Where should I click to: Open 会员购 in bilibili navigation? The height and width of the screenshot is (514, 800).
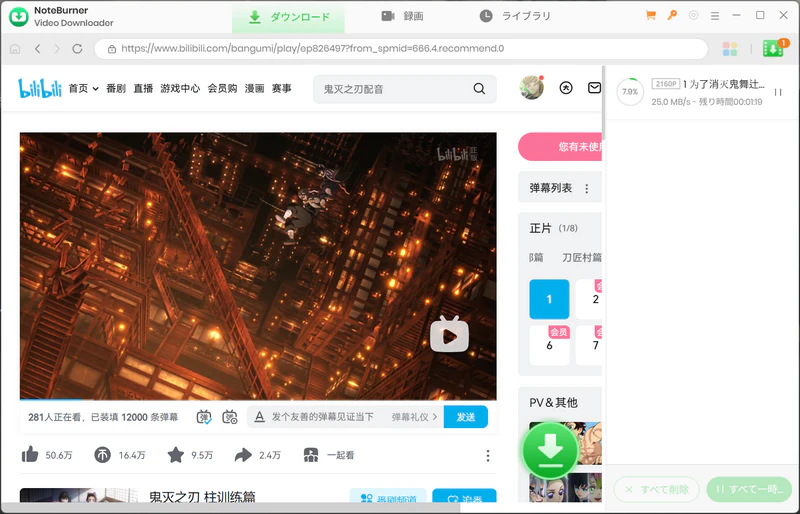coord(222,88)
